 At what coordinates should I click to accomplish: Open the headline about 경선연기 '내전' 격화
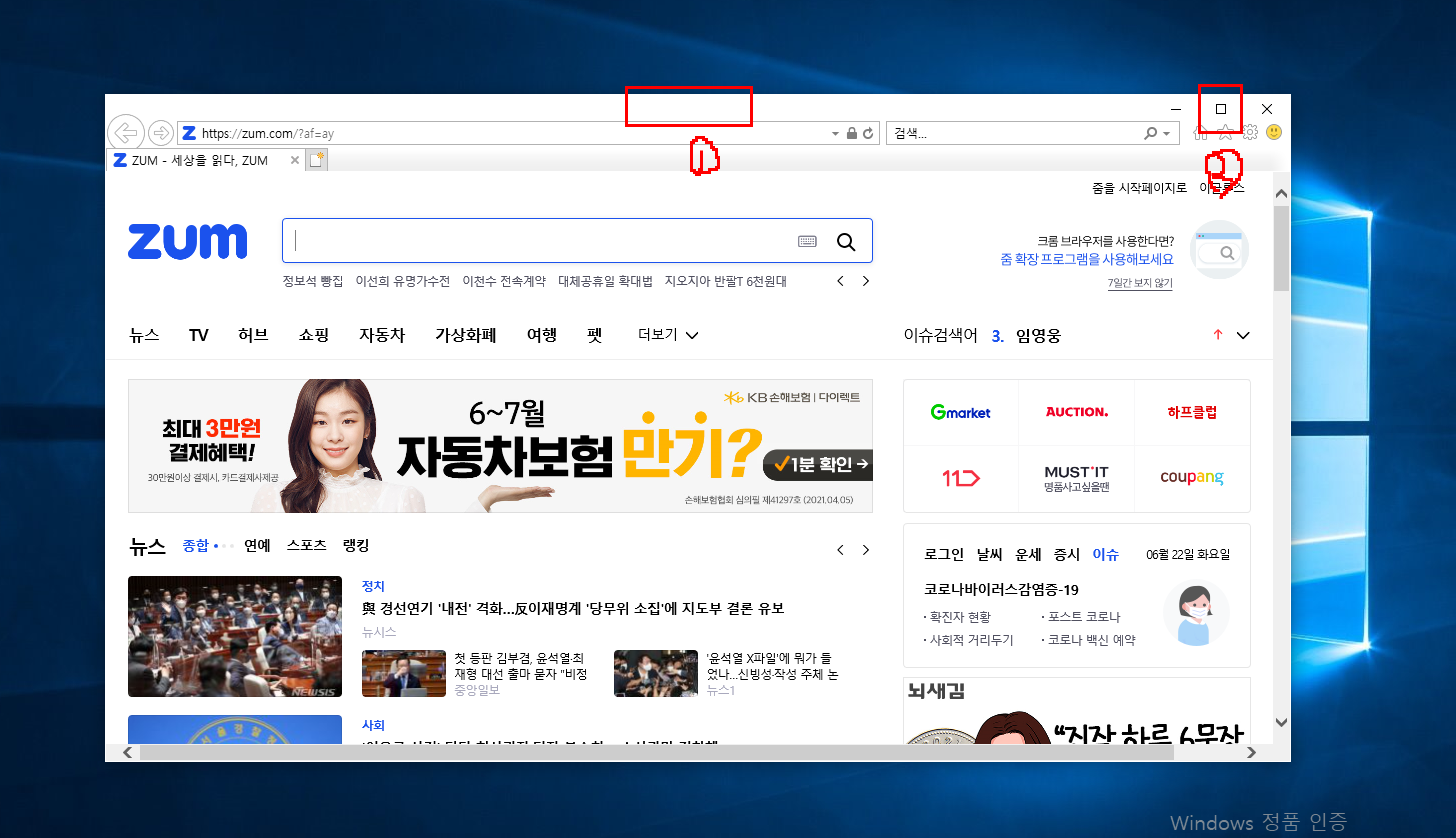[573, 609]
